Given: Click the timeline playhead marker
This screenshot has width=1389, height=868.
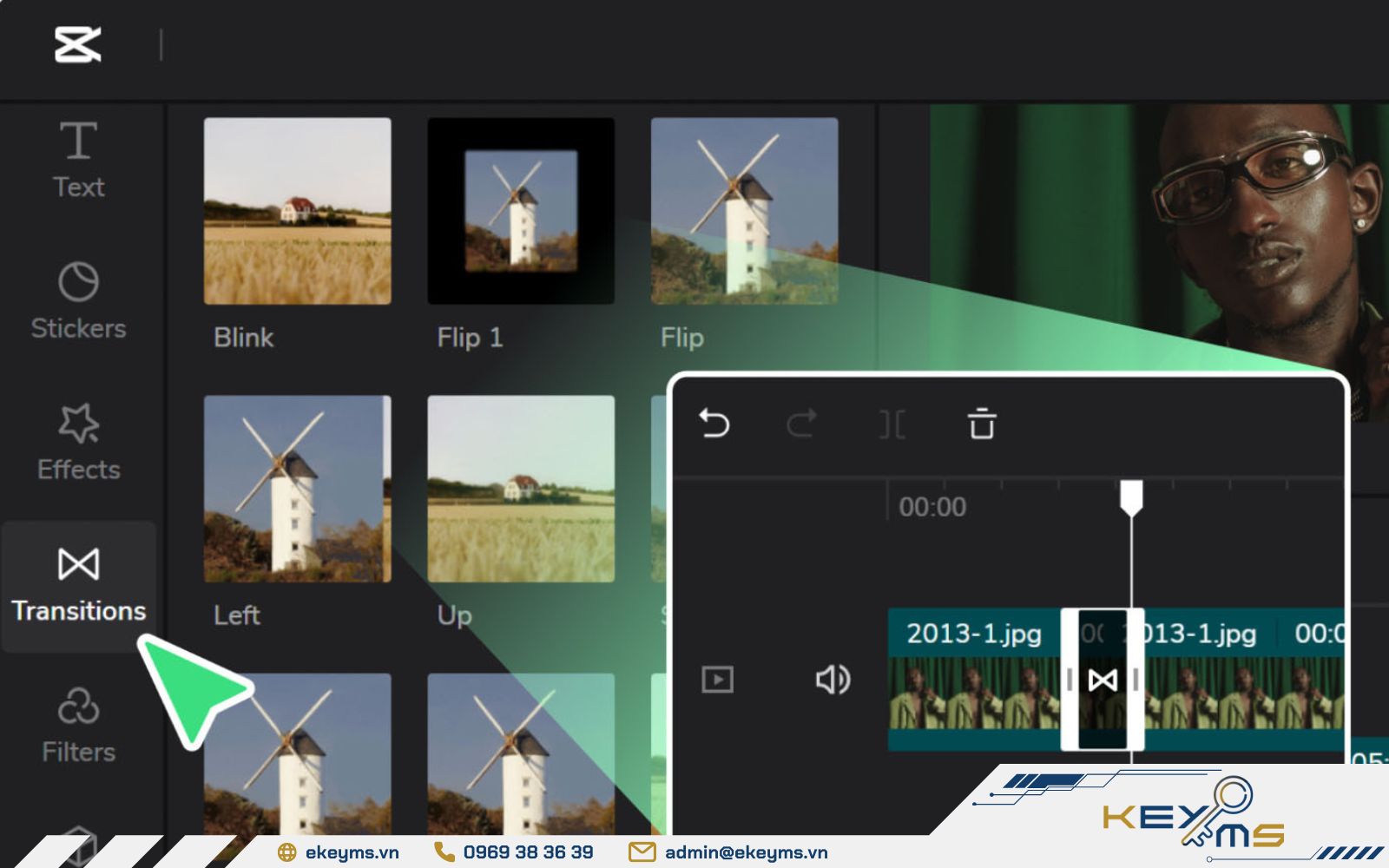Looking at the screenshot, I should point(1130,499).
